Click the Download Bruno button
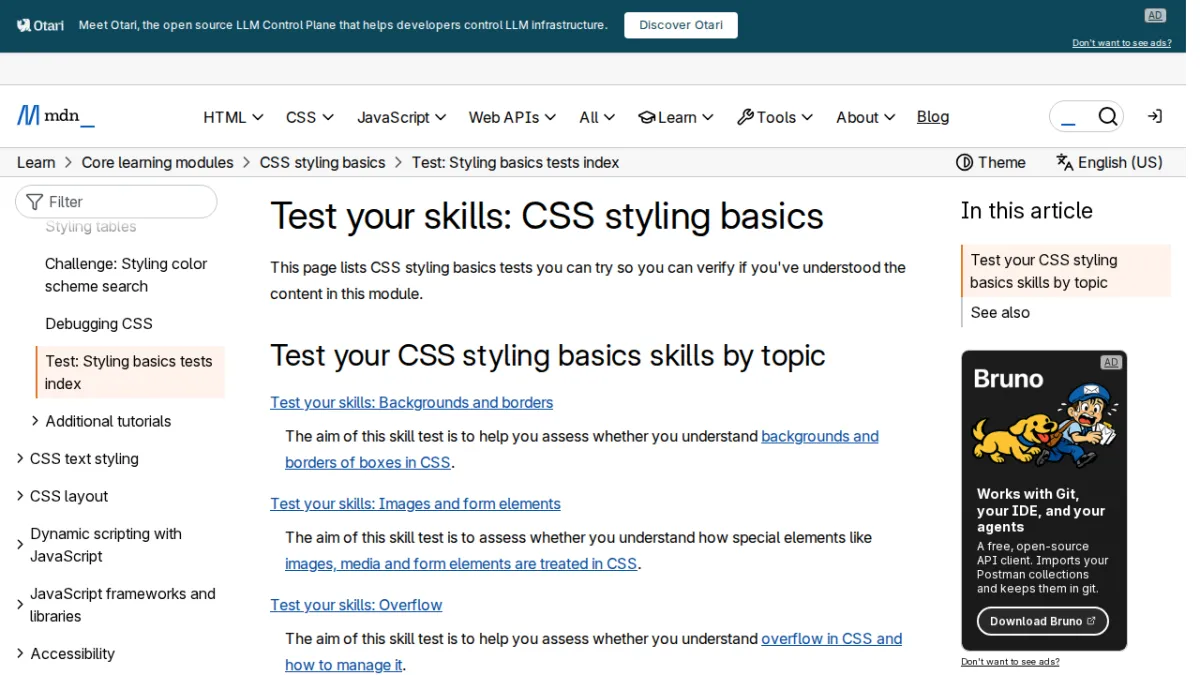Screen dimensions: 1200x675 [1043, 621]
